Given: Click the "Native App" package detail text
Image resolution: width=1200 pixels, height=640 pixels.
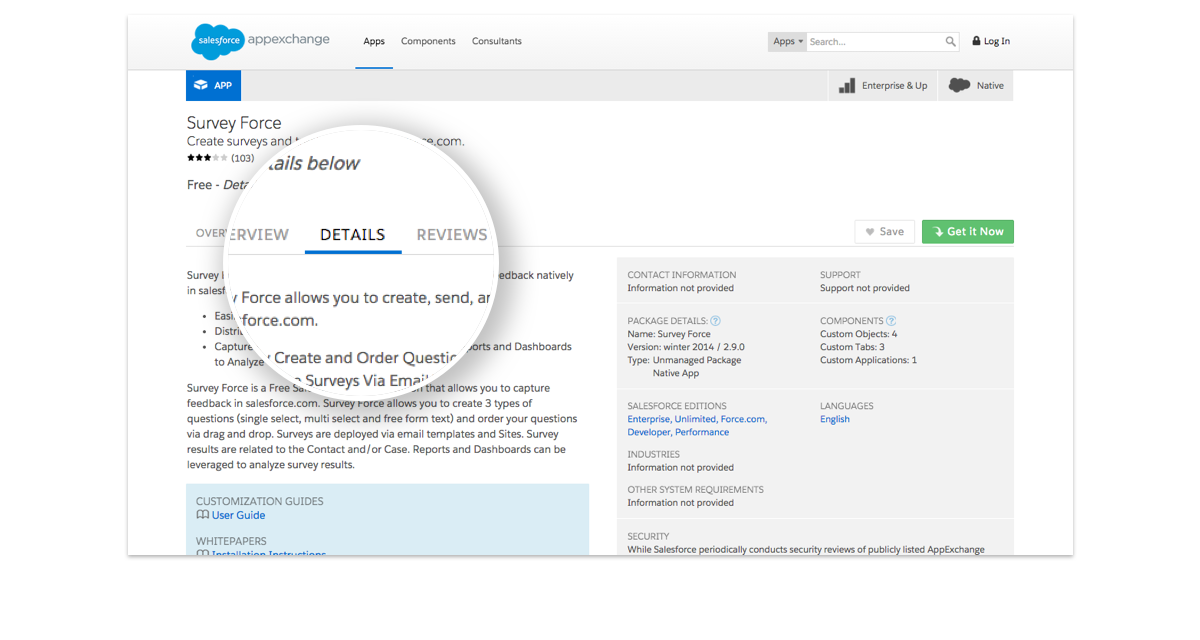Looking at the screenshot, I should pyautogui.click(x=676, y=373).
